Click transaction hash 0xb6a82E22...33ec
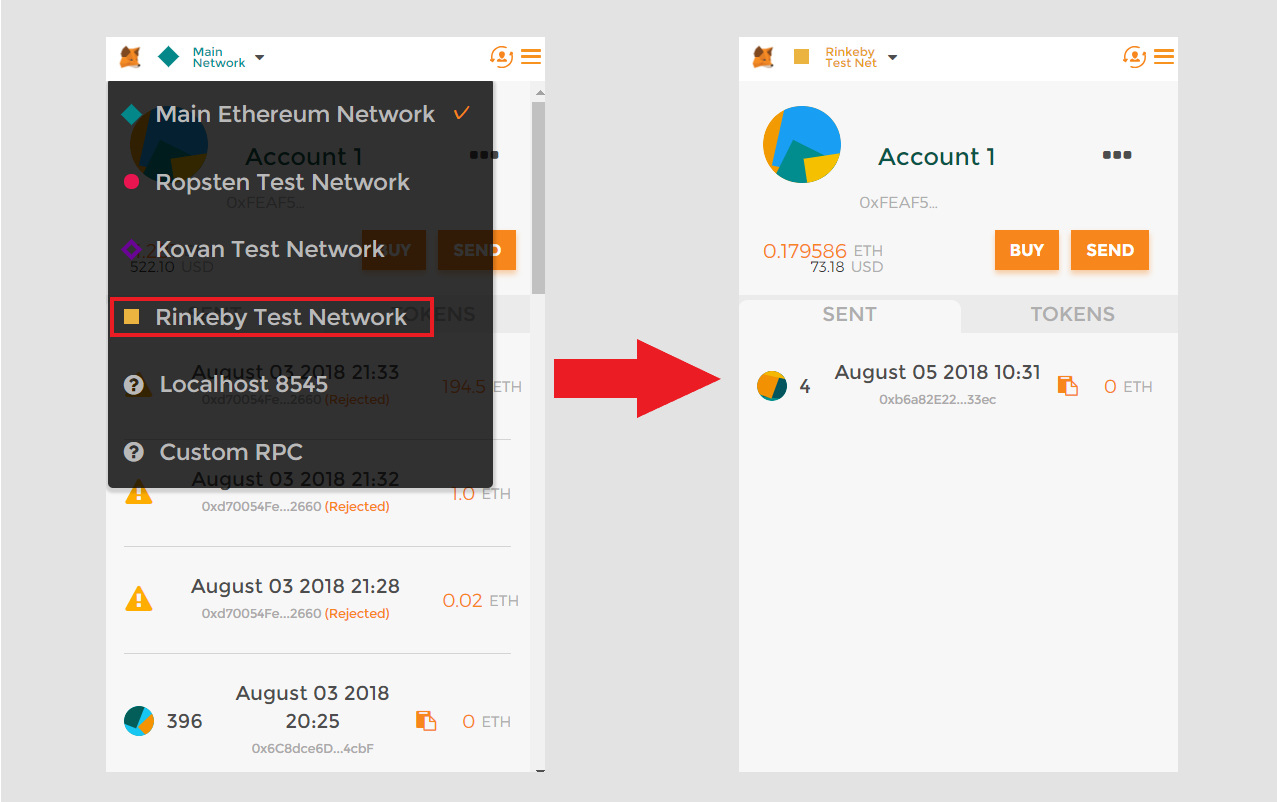The image size is (1277, 802). (x=938, y=400)
